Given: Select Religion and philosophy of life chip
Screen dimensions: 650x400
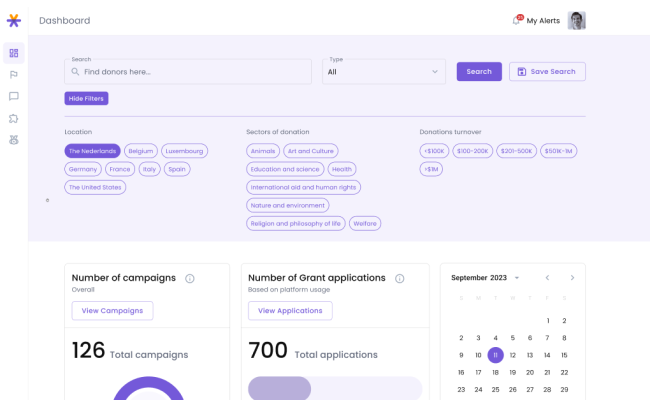Looking at the screenshot, I should coord(296,223).
